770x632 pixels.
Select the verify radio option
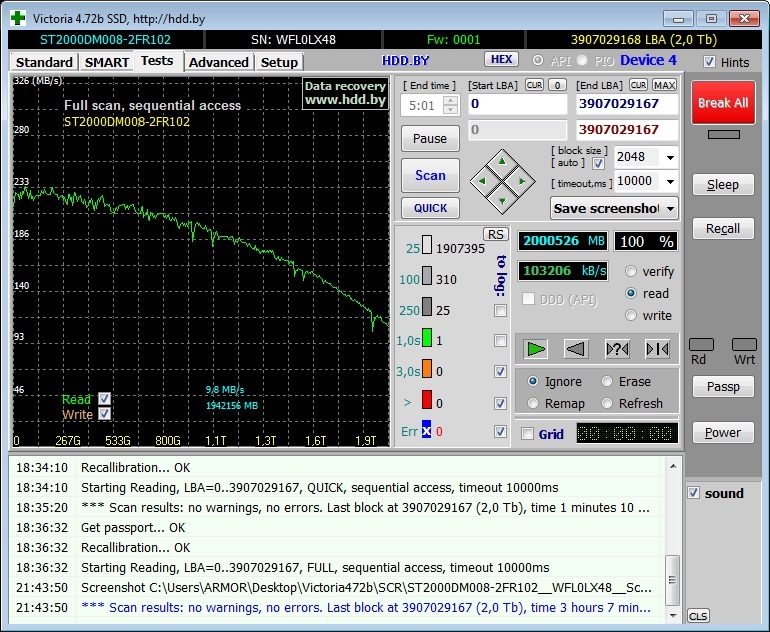point(631,271)
